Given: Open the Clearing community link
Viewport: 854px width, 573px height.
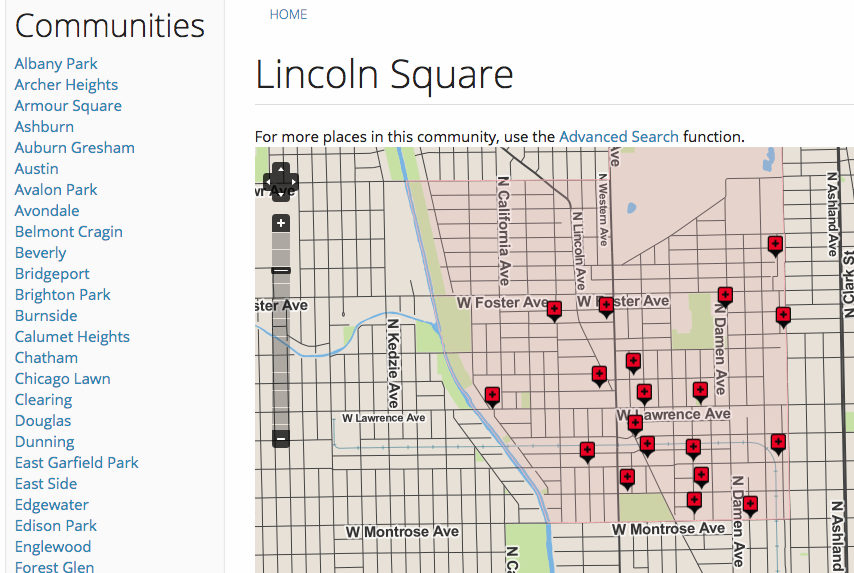Looking at the screenshot, I should tap(44, 400).
